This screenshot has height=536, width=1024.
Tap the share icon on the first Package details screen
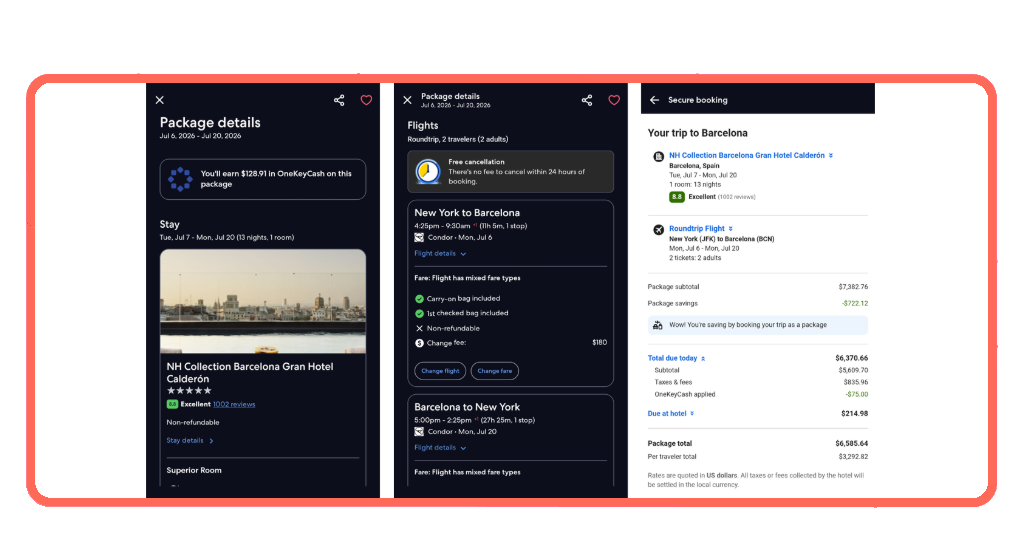(339, 100)
